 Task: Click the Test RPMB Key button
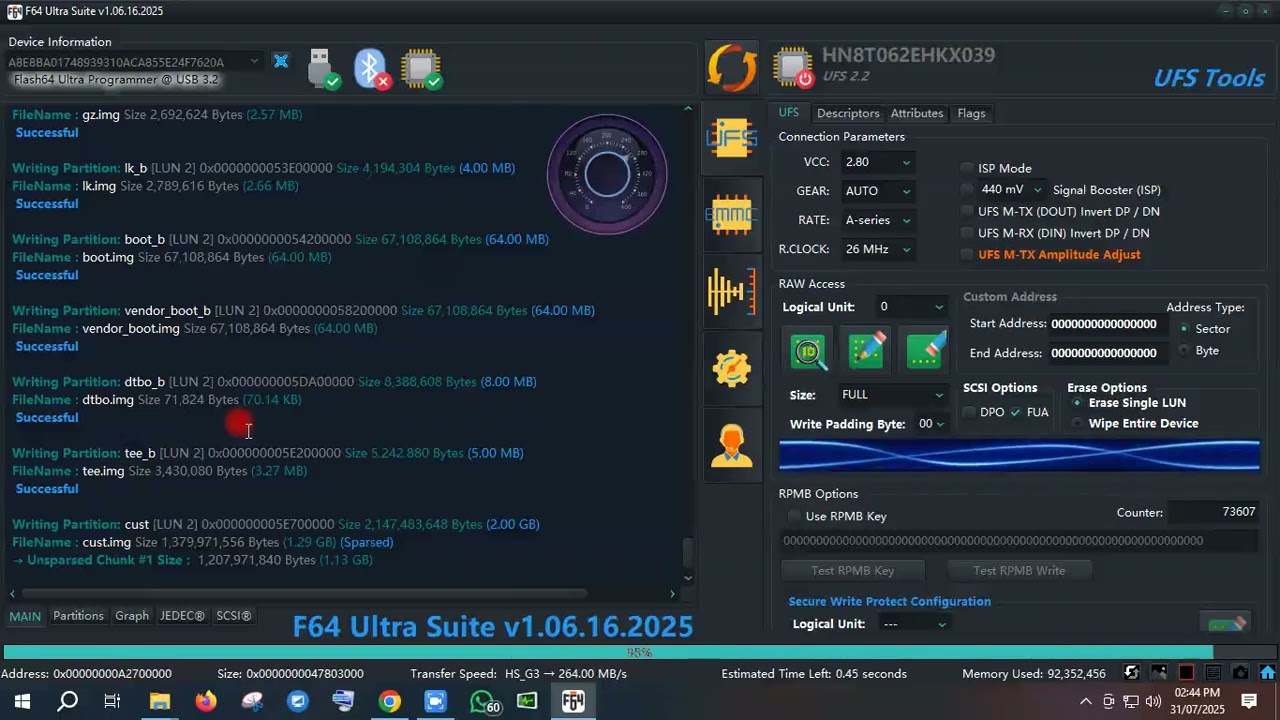853,570
